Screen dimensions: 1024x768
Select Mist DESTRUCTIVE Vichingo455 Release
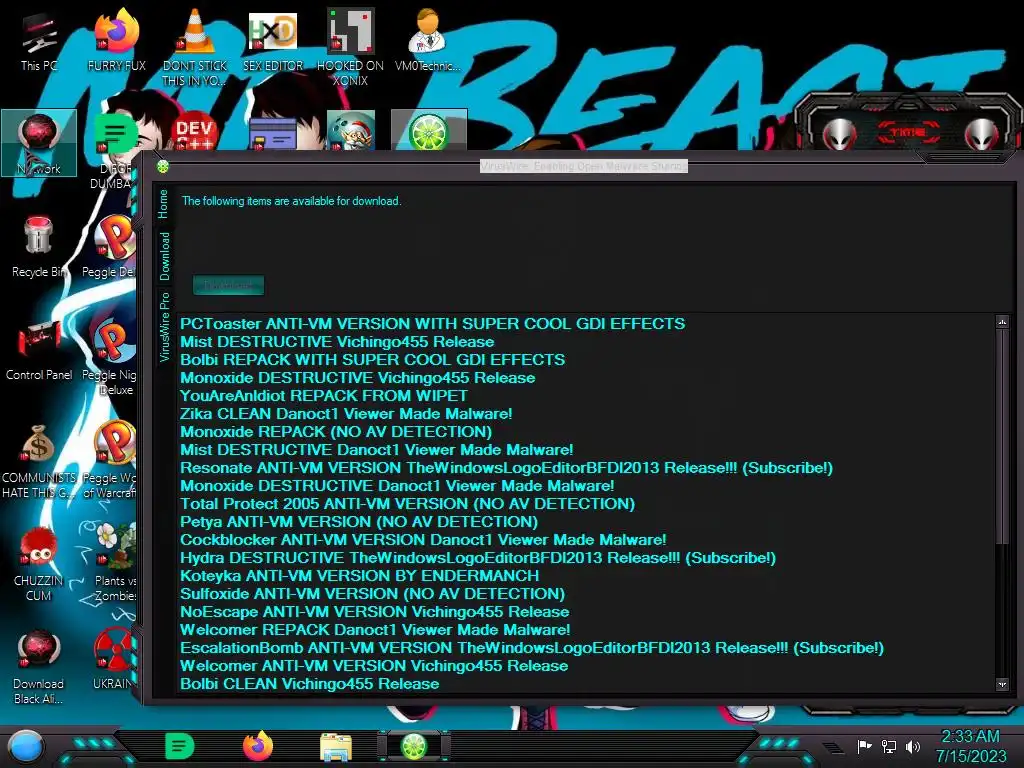click(x=337, y=342)
